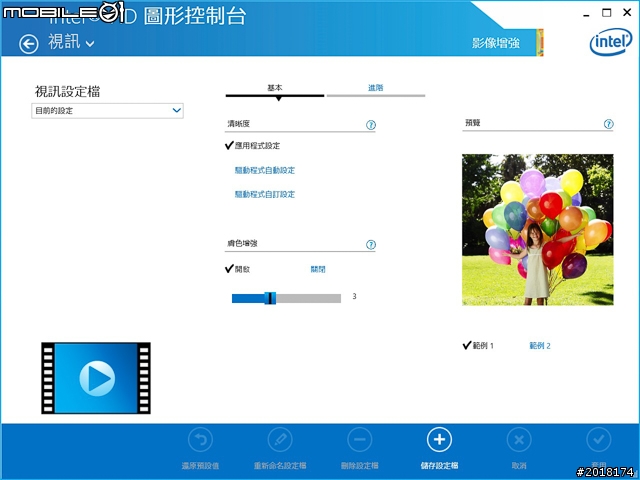Viewport: 640px width, 480px height.
Task: Go back with the circular arrow icon
Action: [x=29, y=44]
